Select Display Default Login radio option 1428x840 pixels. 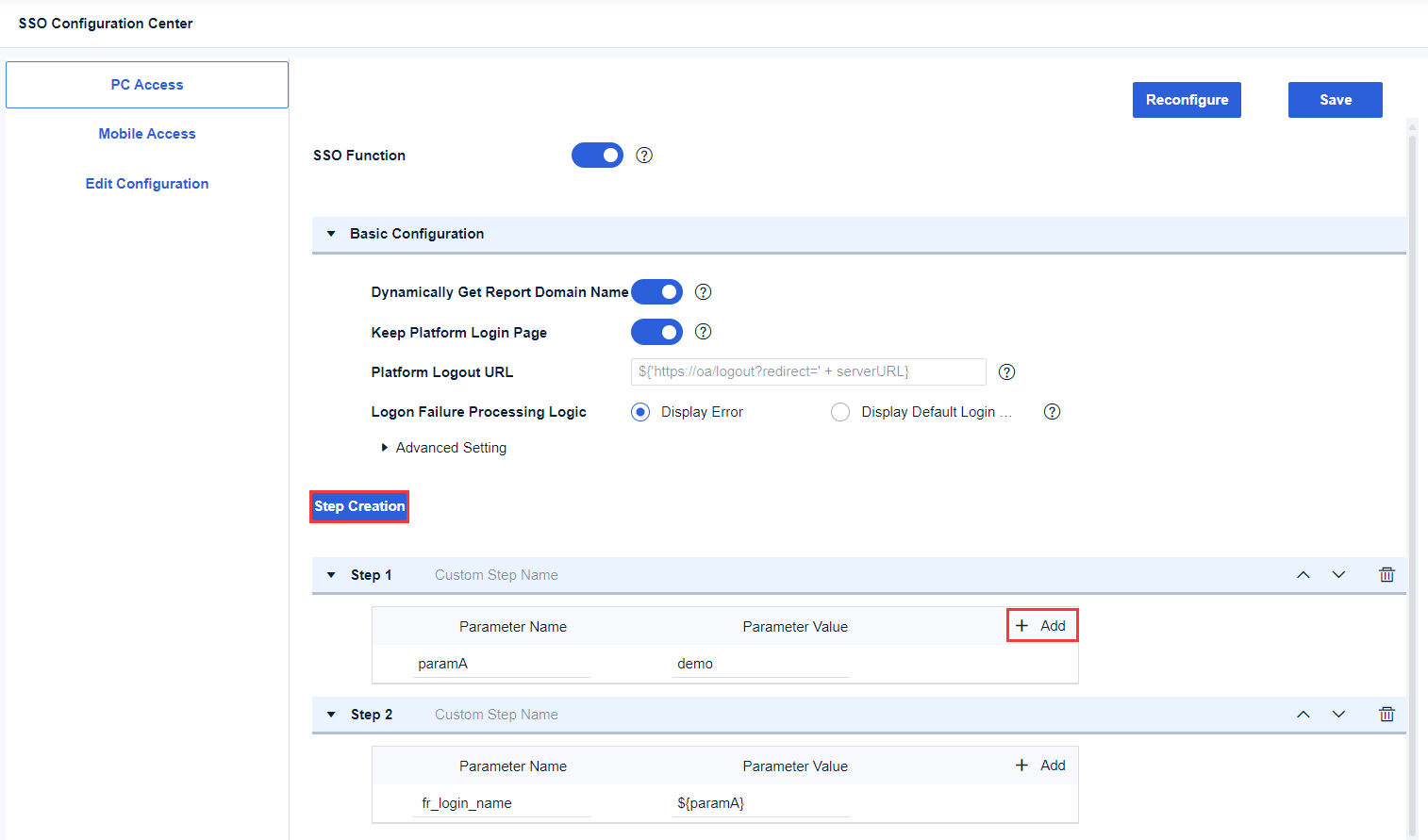(840, 412)
